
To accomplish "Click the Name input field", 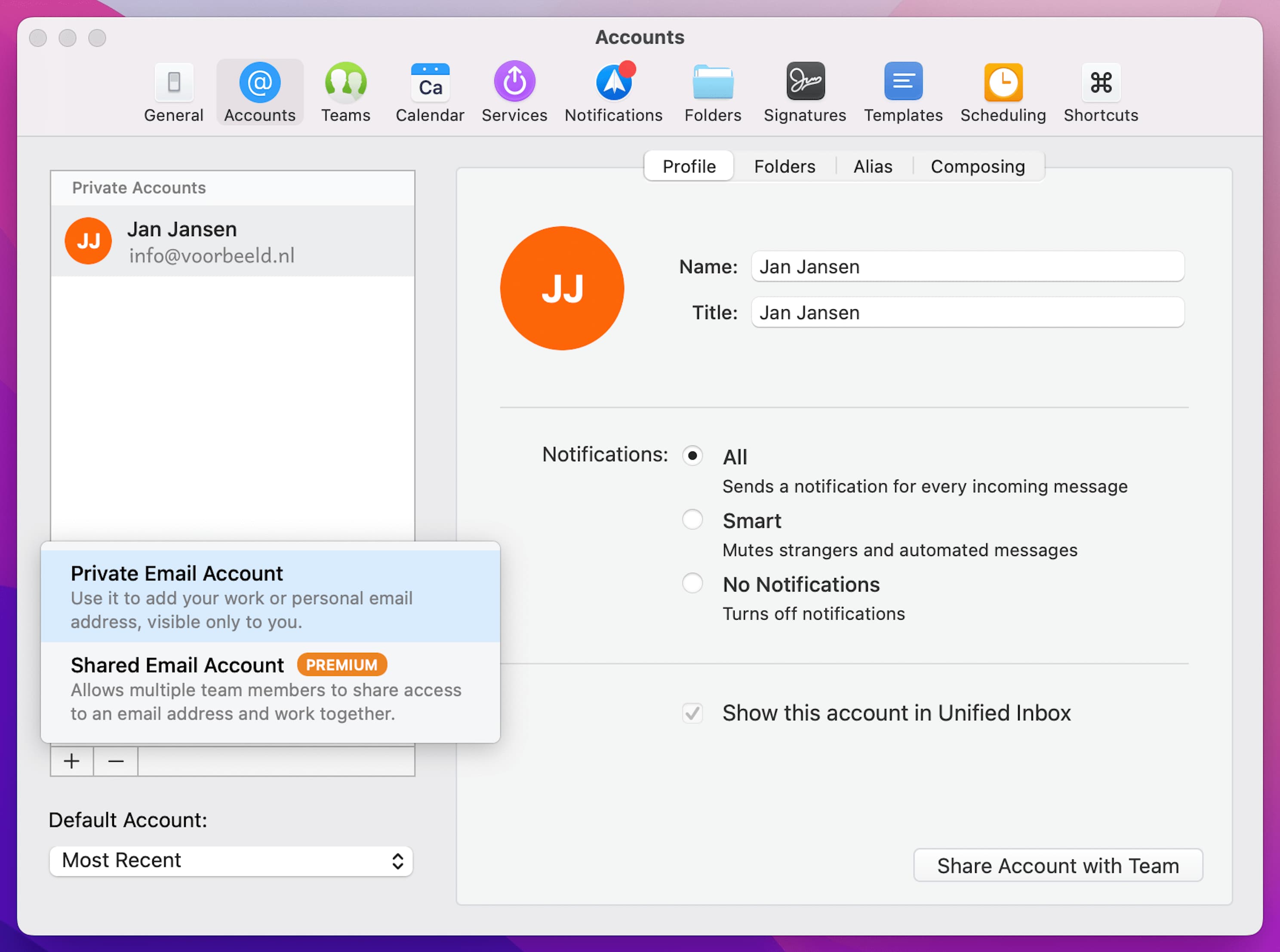I will click(x=968, y=267).
